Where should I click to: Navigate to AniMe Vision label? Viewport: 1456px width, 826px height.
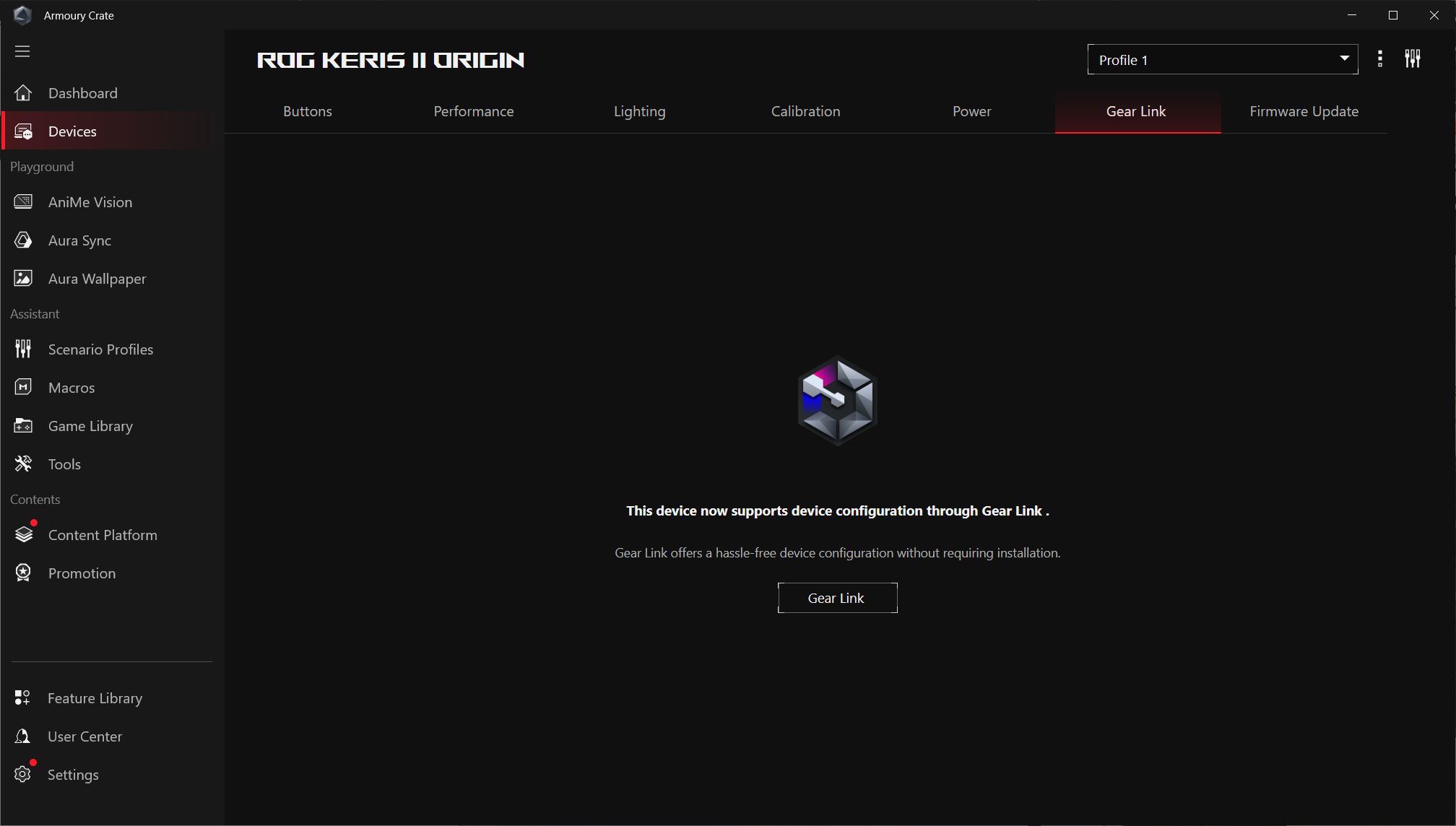90,202
